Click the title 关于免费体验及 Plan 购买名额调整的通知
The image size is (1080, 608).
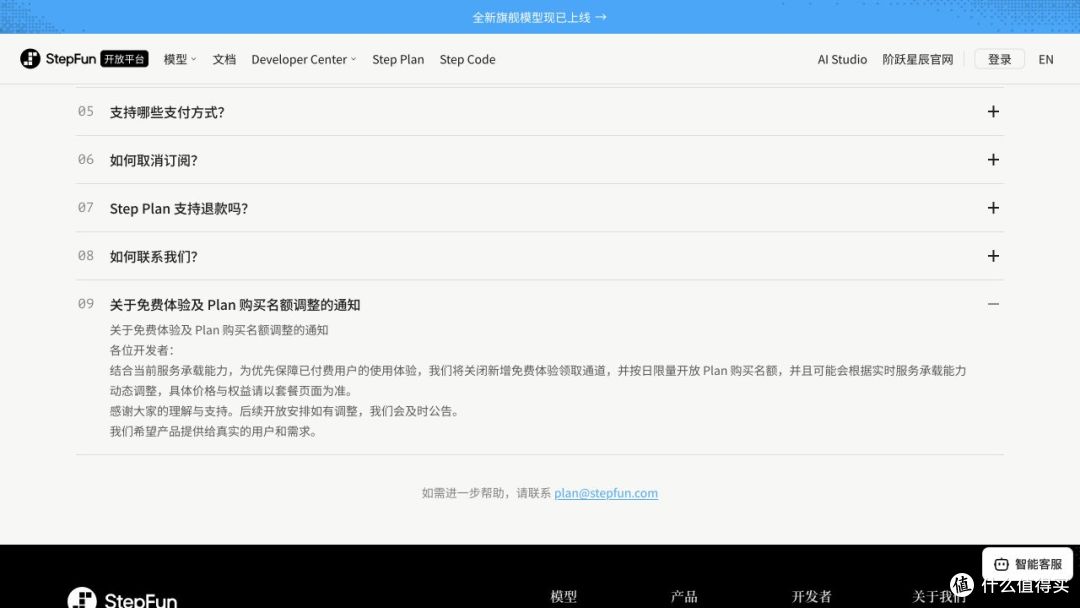235,304
